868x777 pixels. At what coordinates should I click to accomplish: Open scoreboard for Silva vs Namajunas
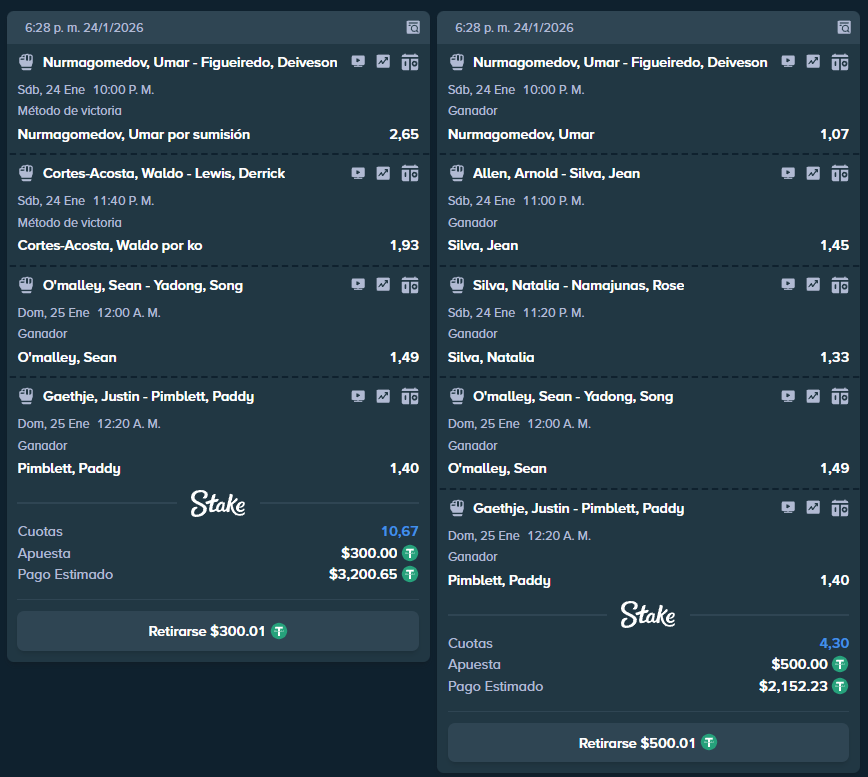coord(840,285)
